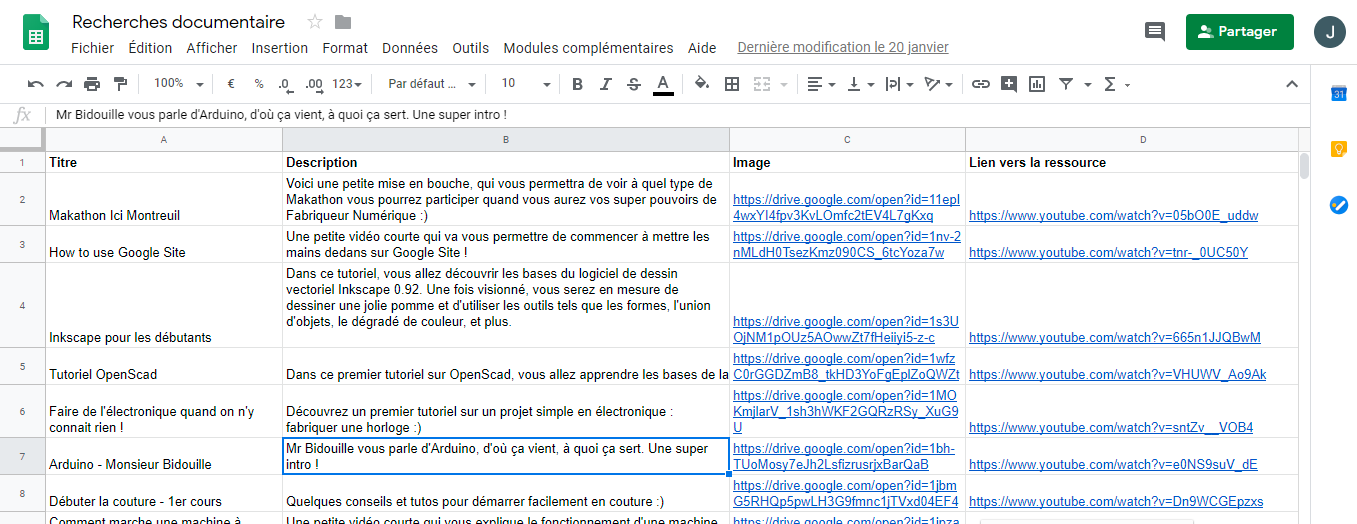Insert a comment
This screenshot has height=524, width=1357.
pyautogui.click(x=1009, y=84)
